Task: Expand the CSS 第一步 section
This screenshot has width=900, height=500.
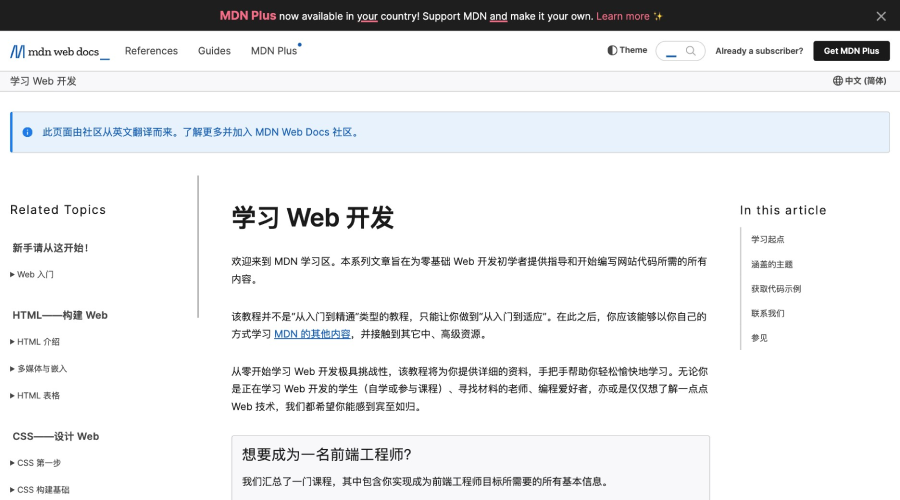Action: coord(36,463)
